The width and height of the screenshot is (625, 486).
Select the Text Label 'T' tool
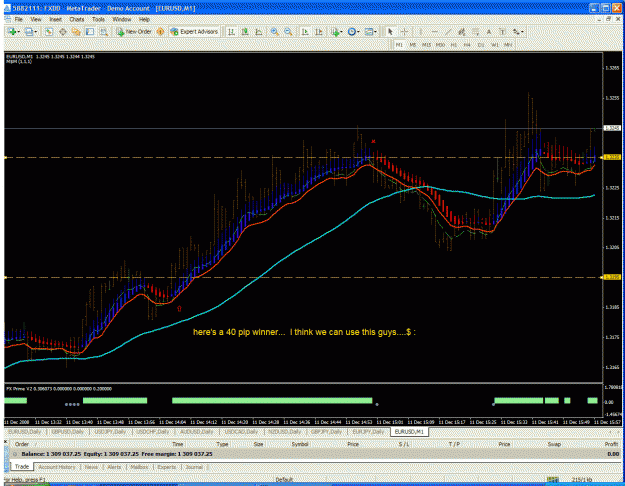coord(503,32)
